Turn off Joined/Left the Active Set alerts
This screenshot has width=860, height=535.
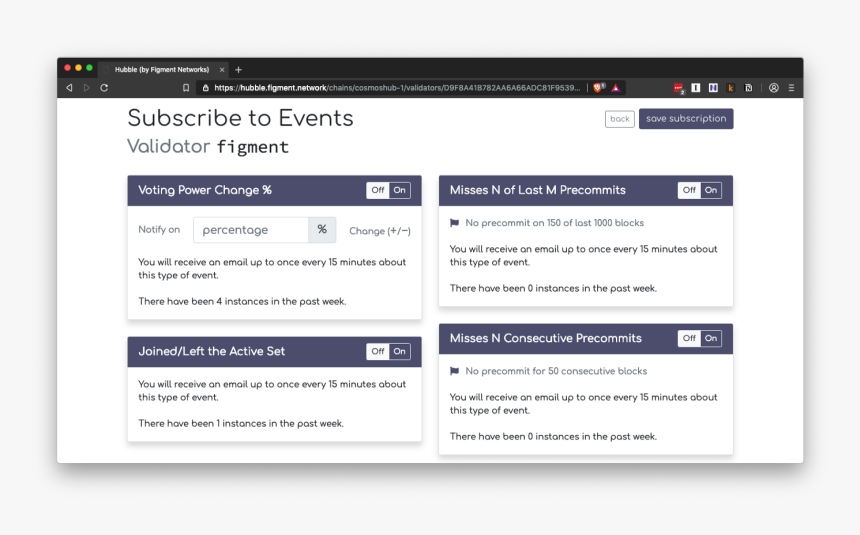(x=377, y=351)
